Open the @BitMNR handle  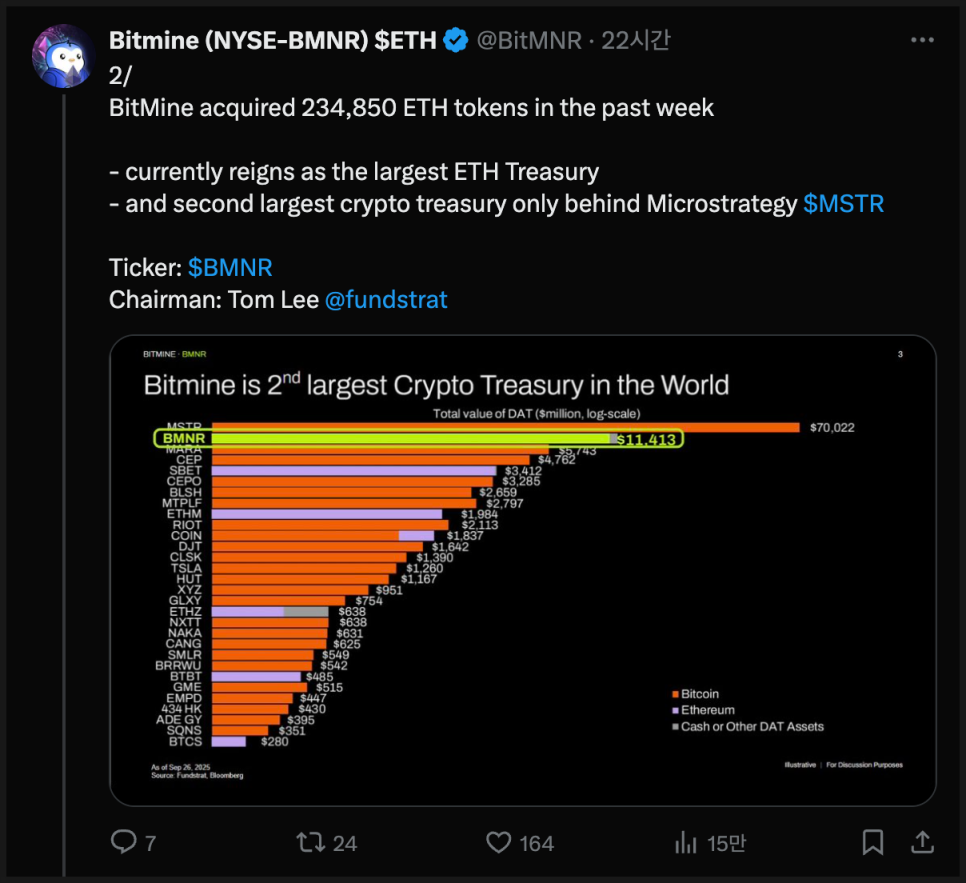click(529, 41)
